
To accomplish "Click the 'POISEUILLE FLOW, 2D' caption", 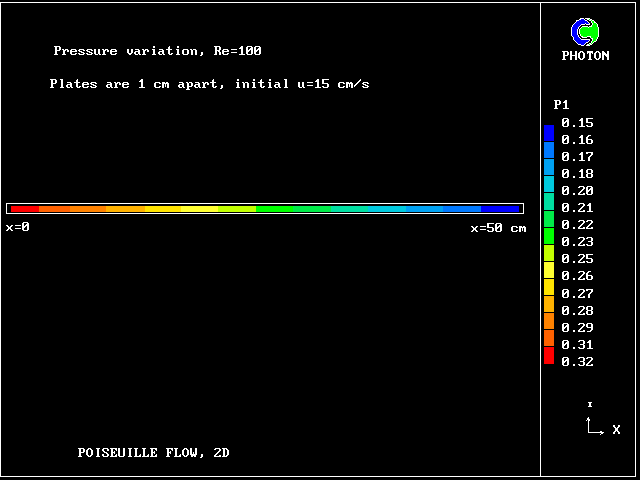I will tap(153, 453).
